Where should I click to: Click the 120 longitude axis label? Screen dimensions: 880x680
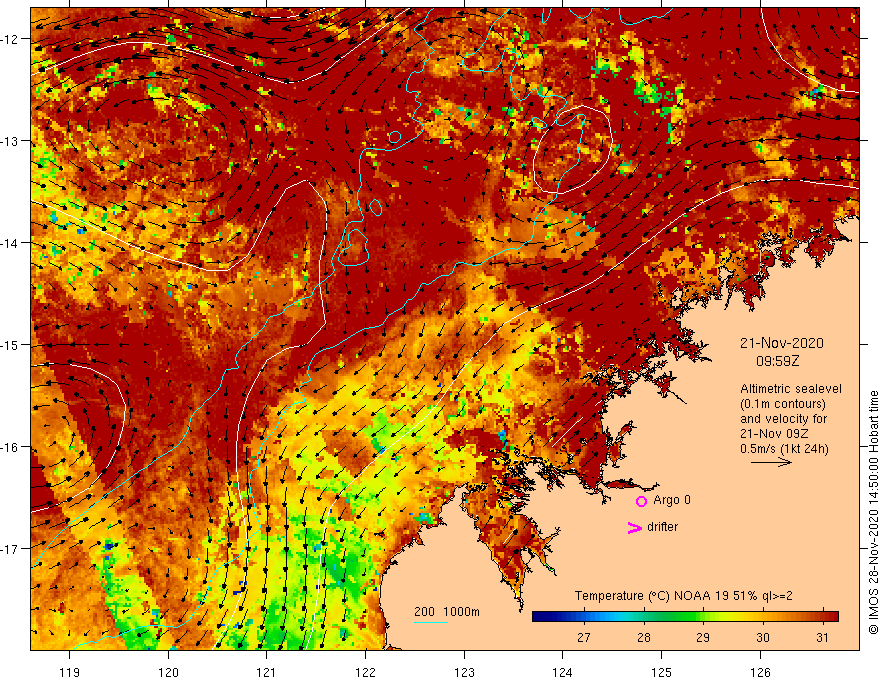[x=168, y=672]
